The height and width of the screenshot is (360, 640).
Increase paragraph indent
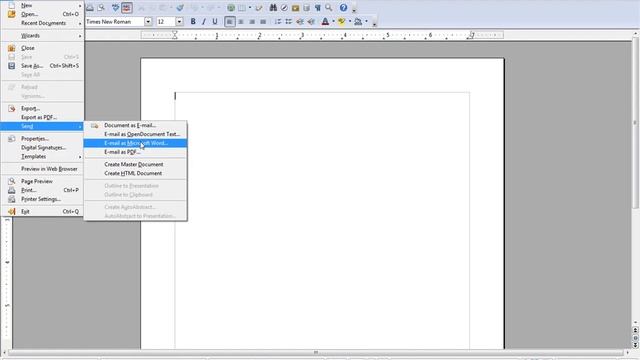click(311, 22)
